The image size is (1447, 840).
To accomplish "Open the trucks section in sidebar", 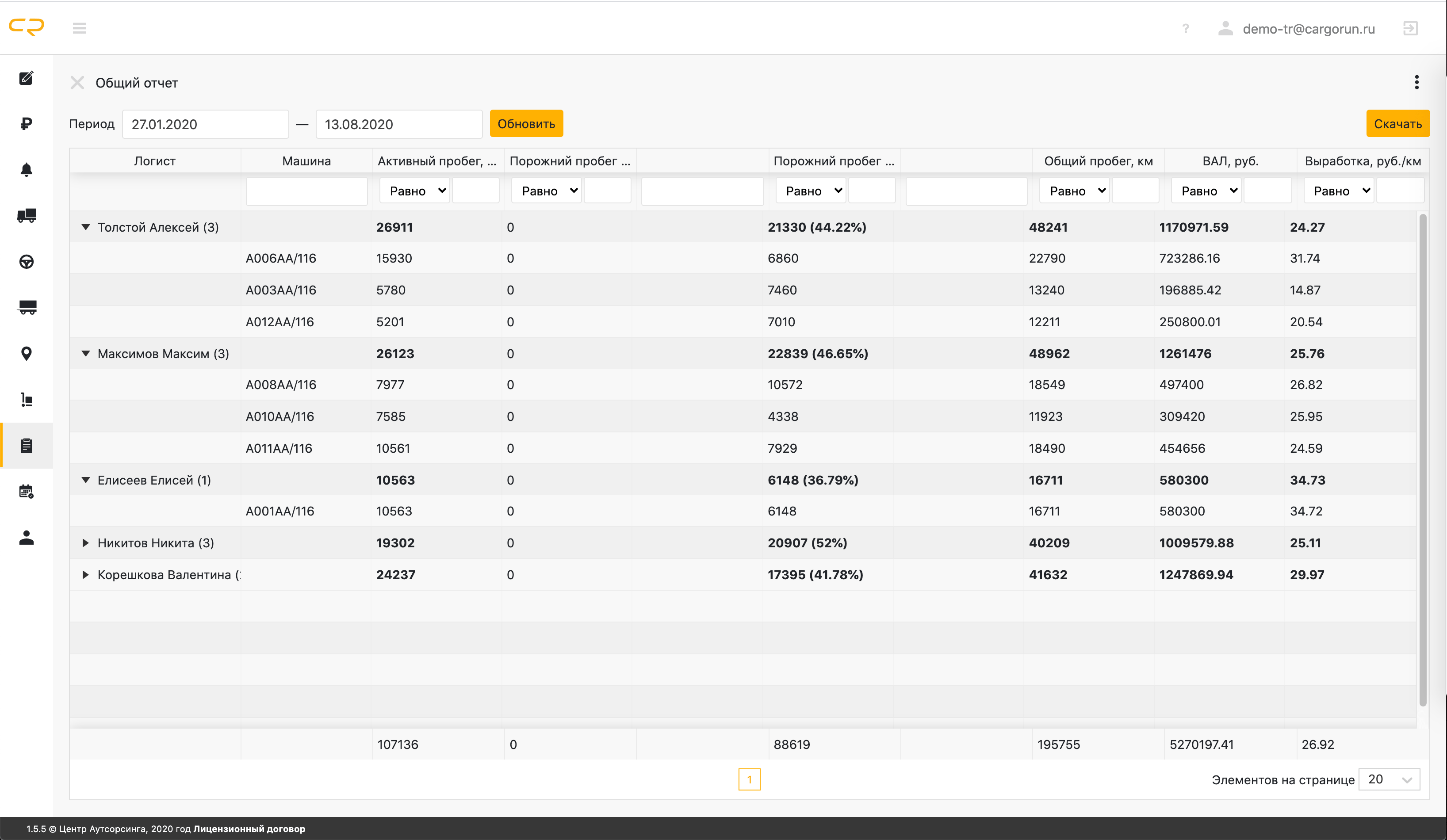I will point(27,216).
